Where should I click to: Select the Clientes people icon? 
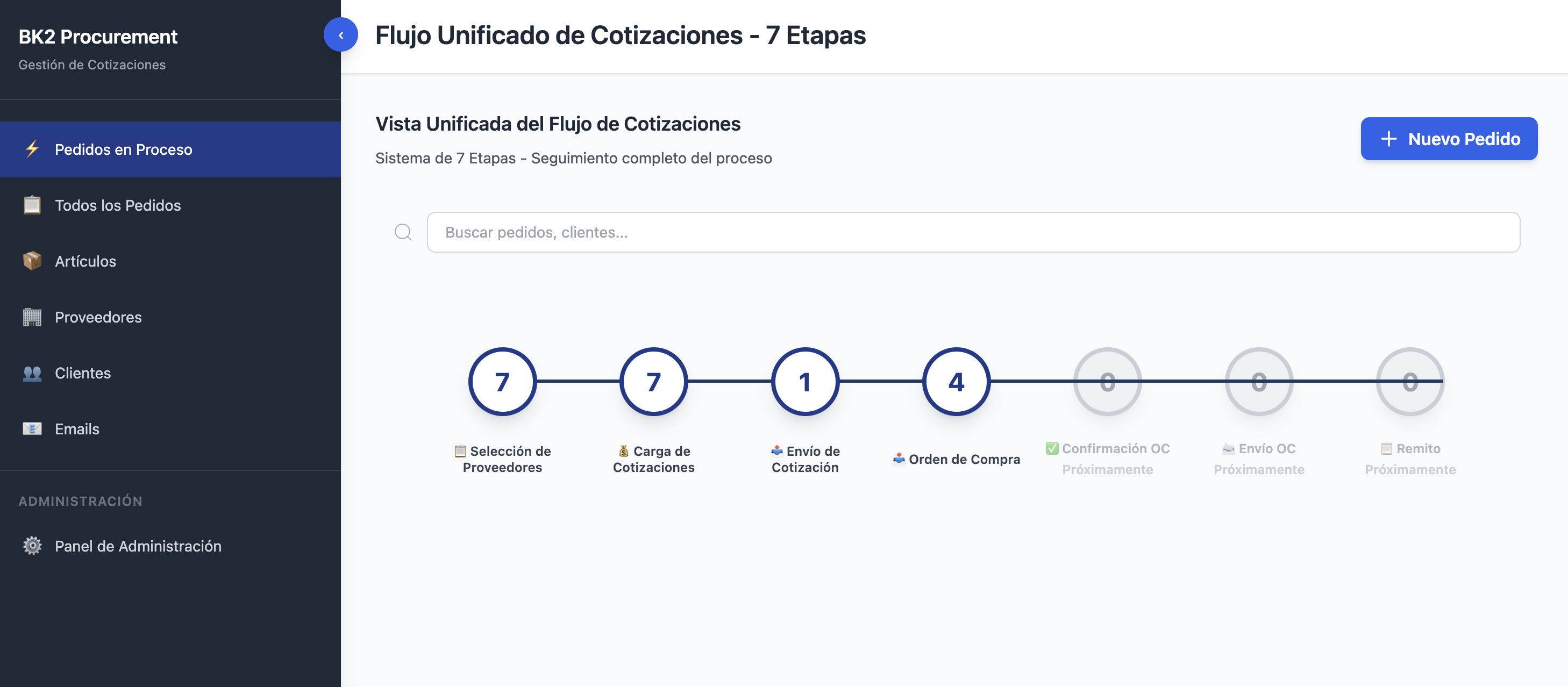point(32,373)
